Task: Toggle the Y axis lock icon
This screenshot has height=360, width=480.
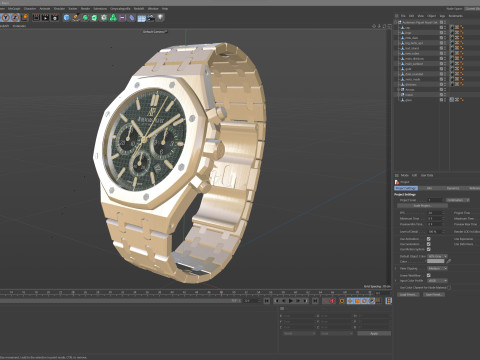Action: pos(6,17)
